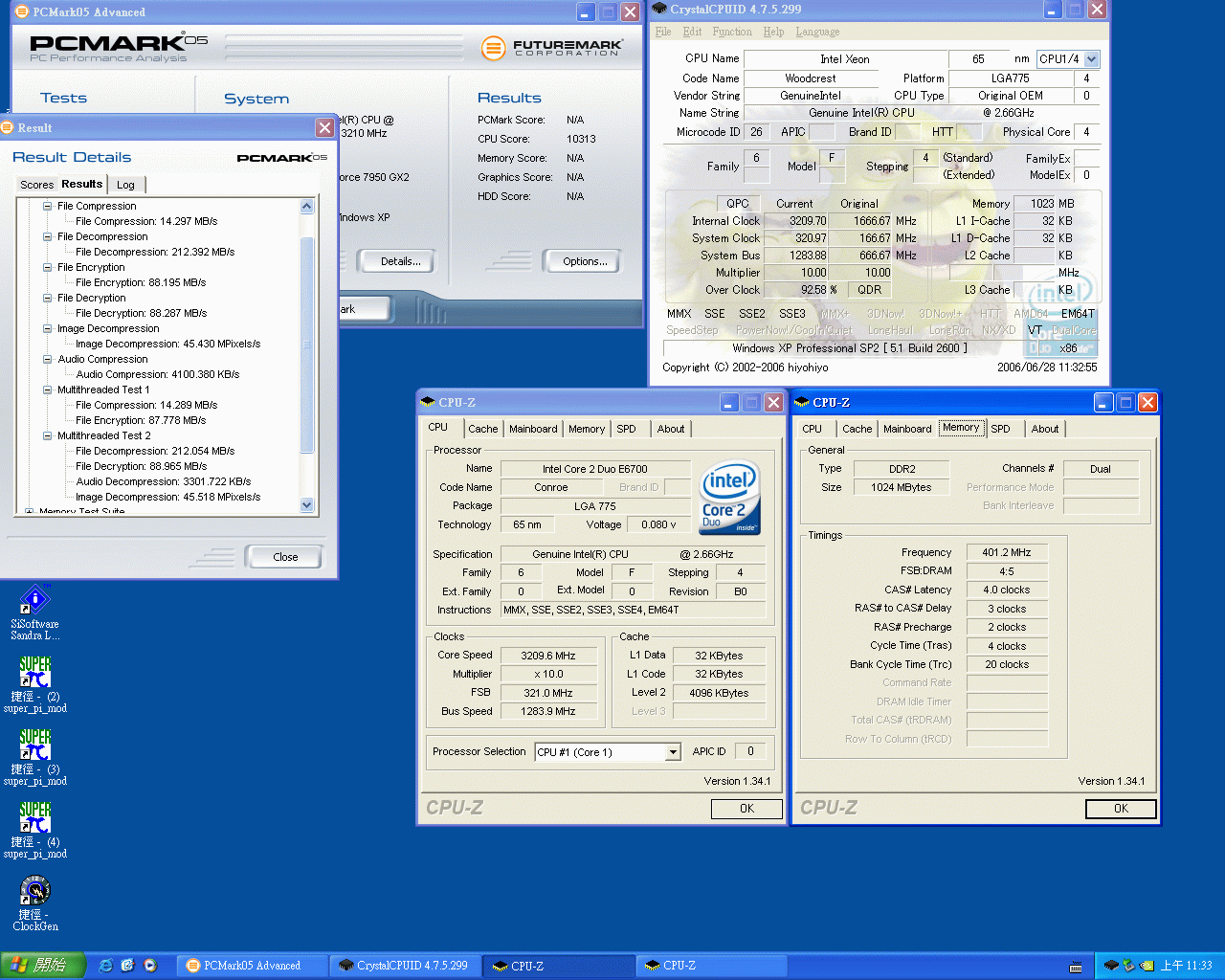The width and height of the screenshot is (1225, 980).
Task: Open the Function menu in CrystalCPUID
Action: click(x=731, y=32)
